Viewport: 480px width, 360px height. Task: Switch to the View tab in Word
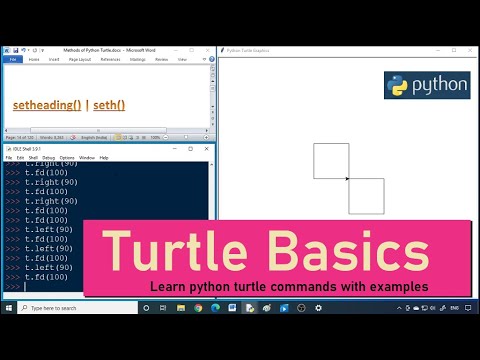[182, 59]
